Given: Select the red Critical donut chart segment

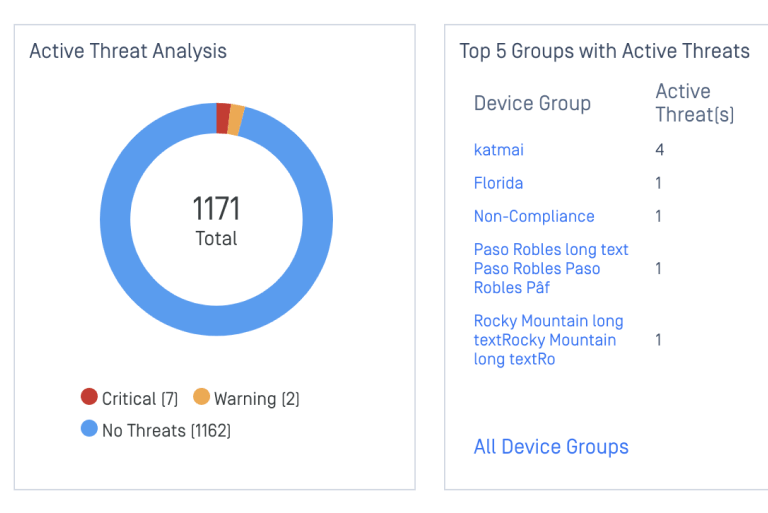Looking at the screenshot, I should [223, 117].
